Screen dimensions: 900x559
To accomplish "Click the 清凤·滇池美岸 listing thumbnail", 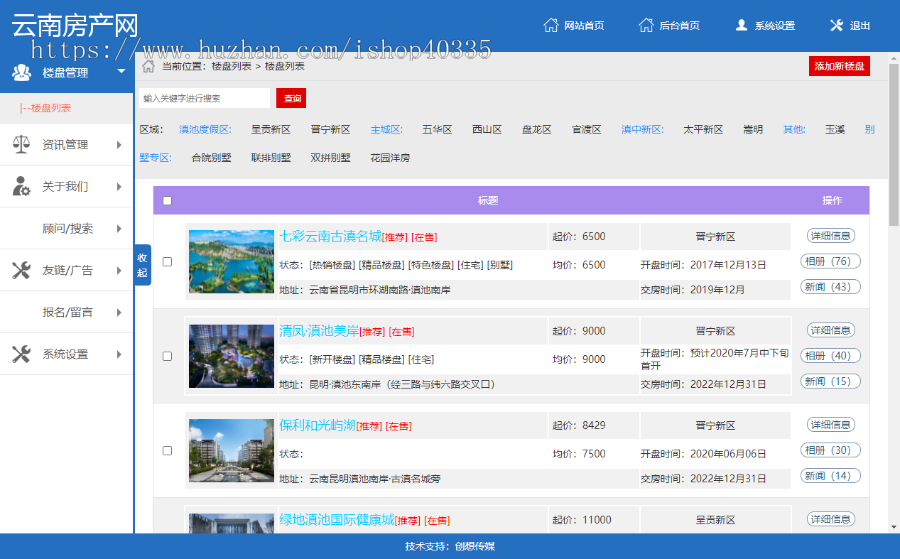I will pos(231,356).
